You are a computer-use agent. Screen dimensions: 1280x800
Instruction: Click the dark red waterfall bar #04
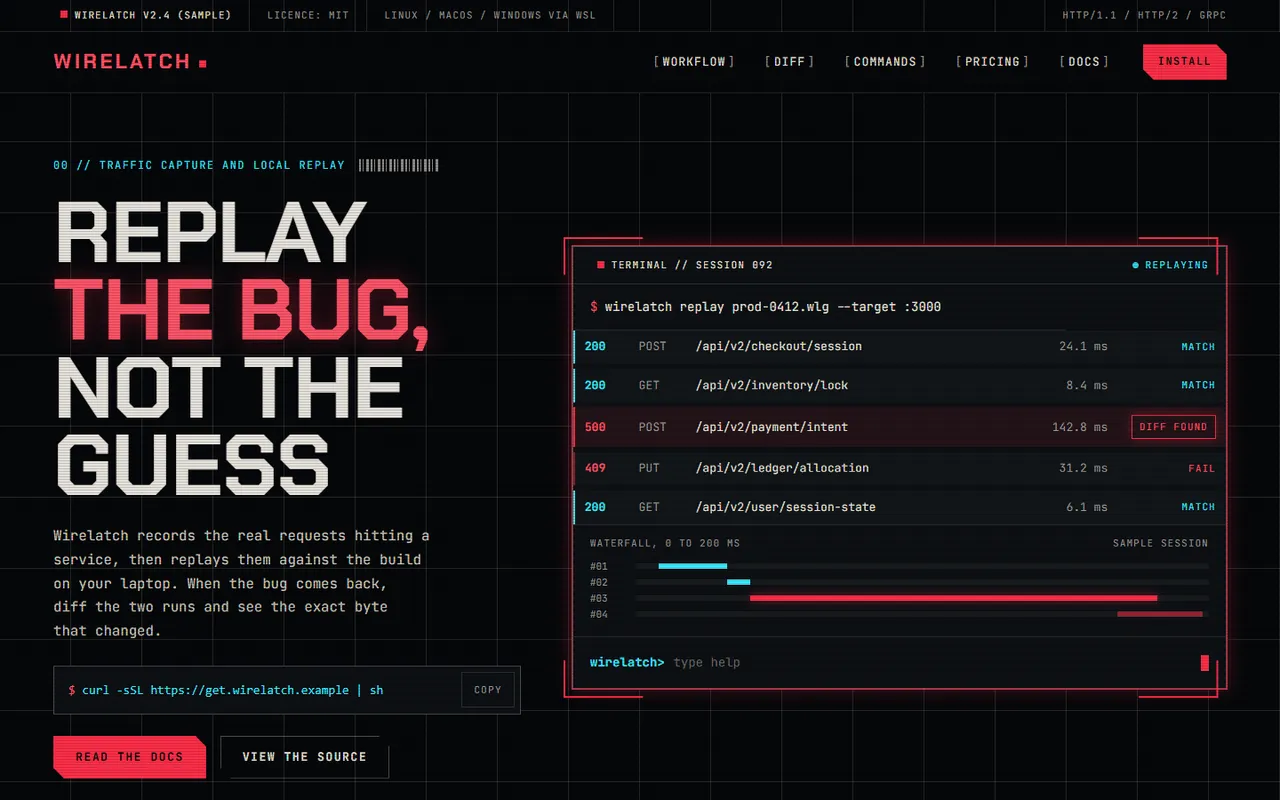pyautogui.click(x=1160, y=614)
